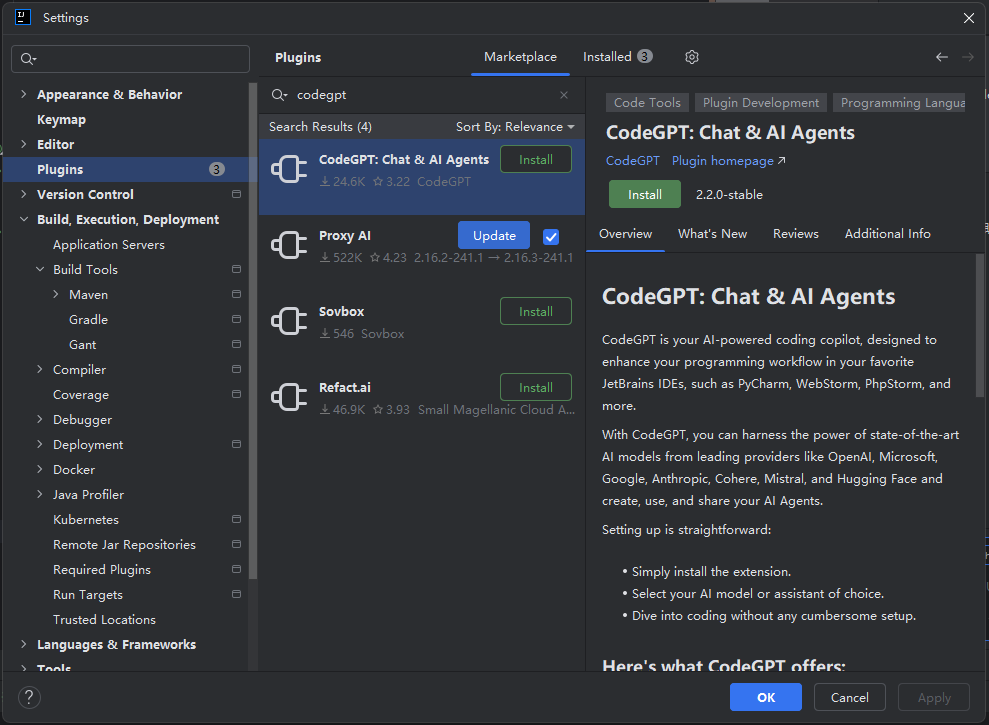Viewport: 989px width, 725px height.
Task: Click the Proxy AI plugin icon
Action: pos(289,245)
